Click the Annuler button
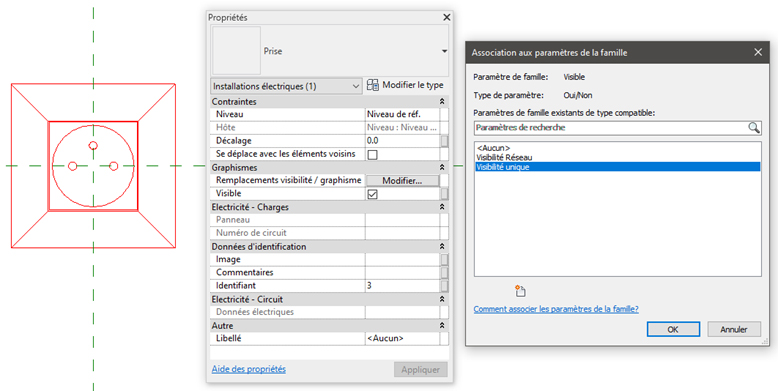The height and width of the screenshot is (391, 778). coord(734,329)
